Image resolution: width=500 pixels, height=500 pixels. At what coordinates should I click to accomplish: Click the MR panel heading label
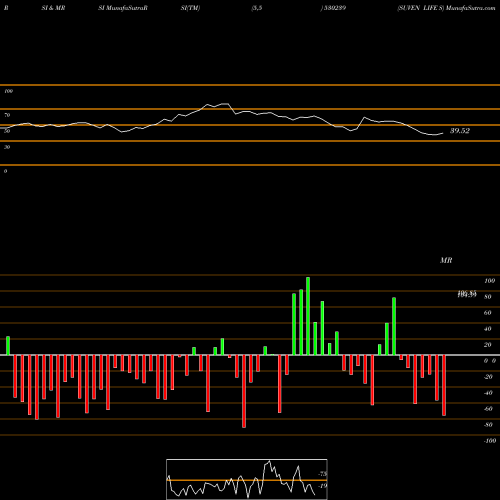tap(446, 260)
